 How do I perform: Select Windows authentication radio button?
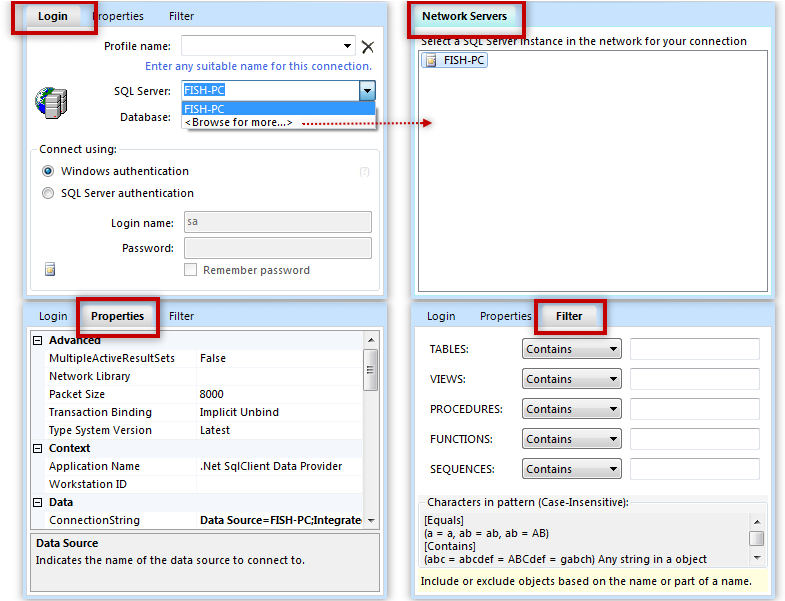click(x=48, y=172)
